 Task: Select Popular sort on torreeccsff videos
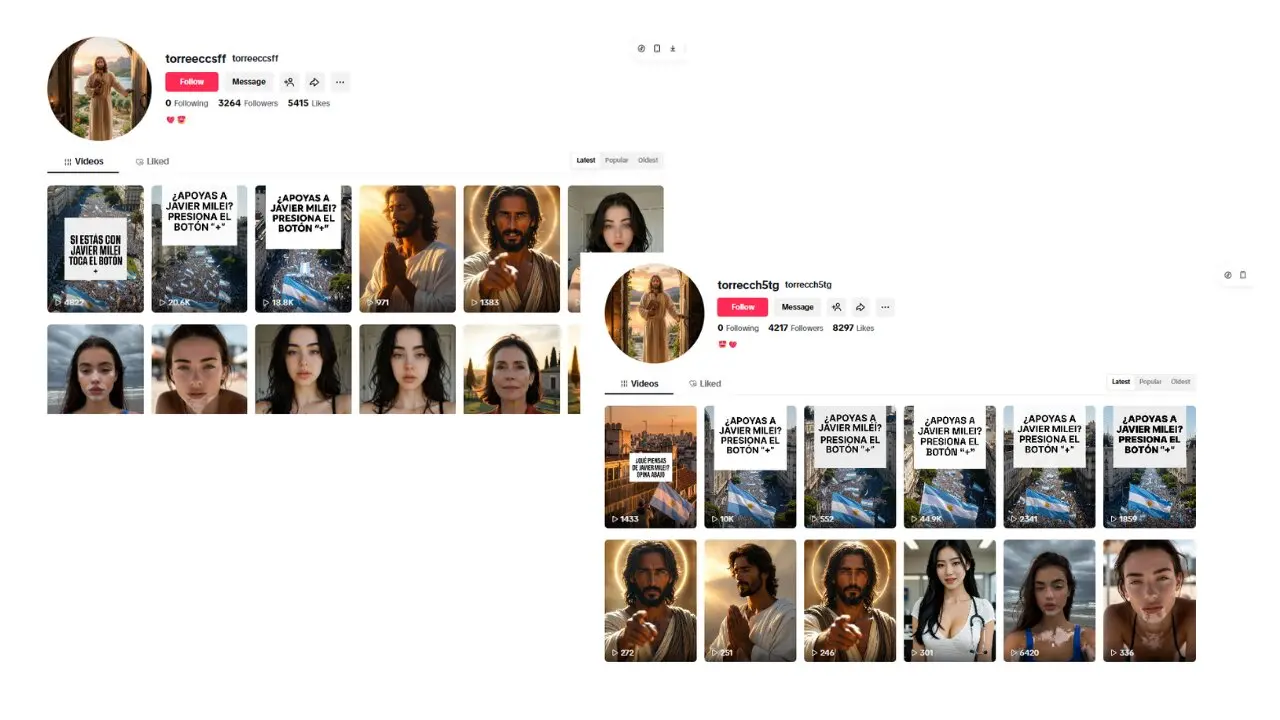click(616, 160)
